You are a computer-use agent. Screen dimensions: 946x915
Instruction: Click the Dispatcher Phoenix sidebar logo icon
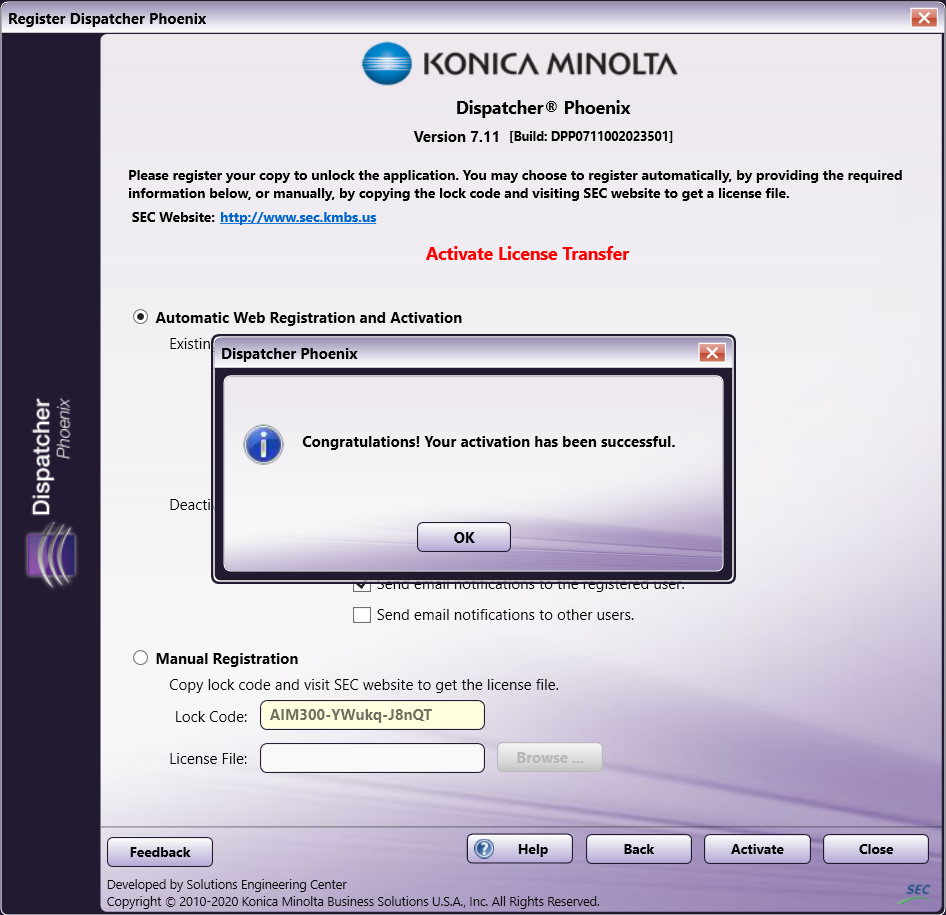point(51,555)
